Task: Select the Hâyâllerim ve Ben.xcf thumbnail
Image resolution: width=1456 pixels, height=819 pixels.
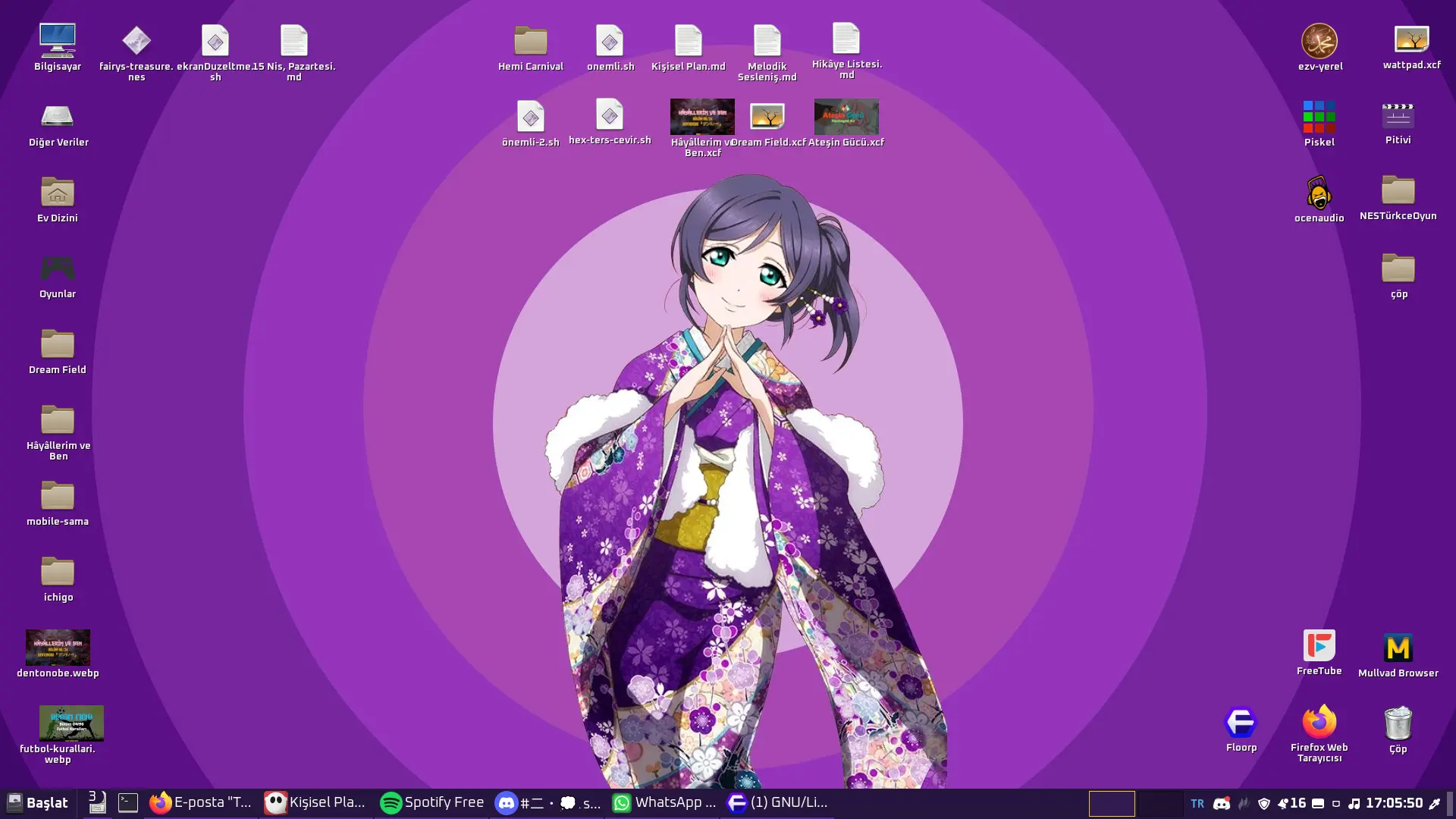Action: tap(702, 117)
